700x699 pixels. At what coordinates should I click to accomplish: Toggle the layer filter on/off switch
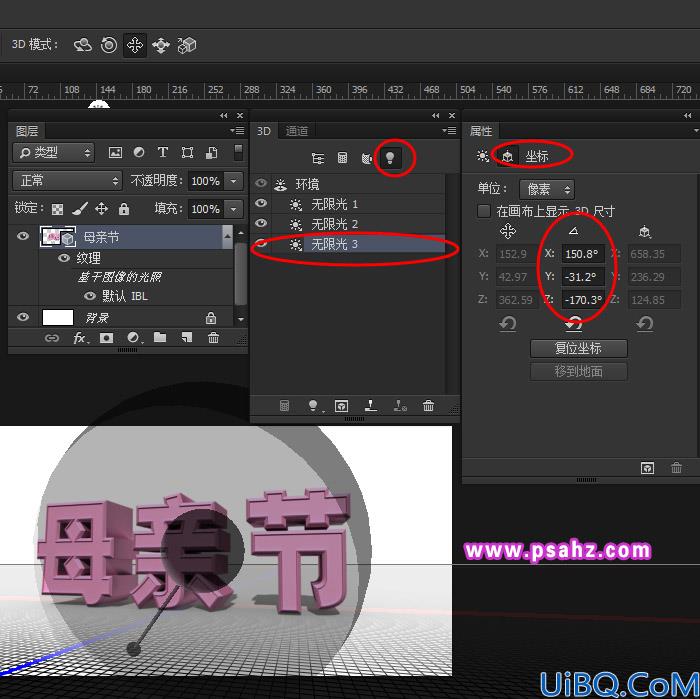pos(238,152)
